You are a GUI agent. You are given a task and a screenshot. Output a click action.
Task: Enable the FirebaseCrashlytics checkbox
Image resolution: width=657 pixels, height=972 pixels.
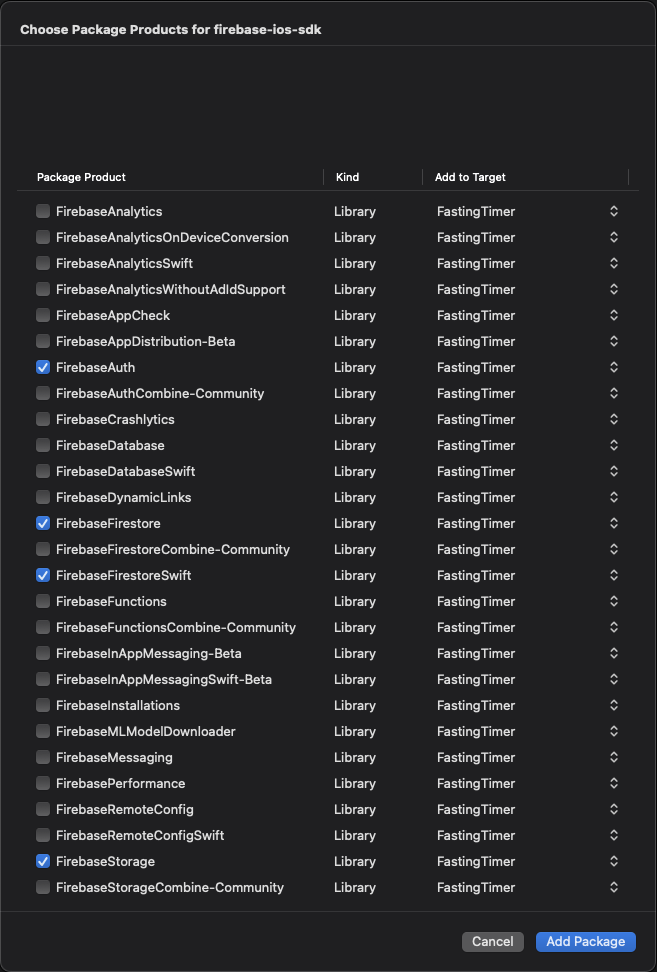[43, 419]
